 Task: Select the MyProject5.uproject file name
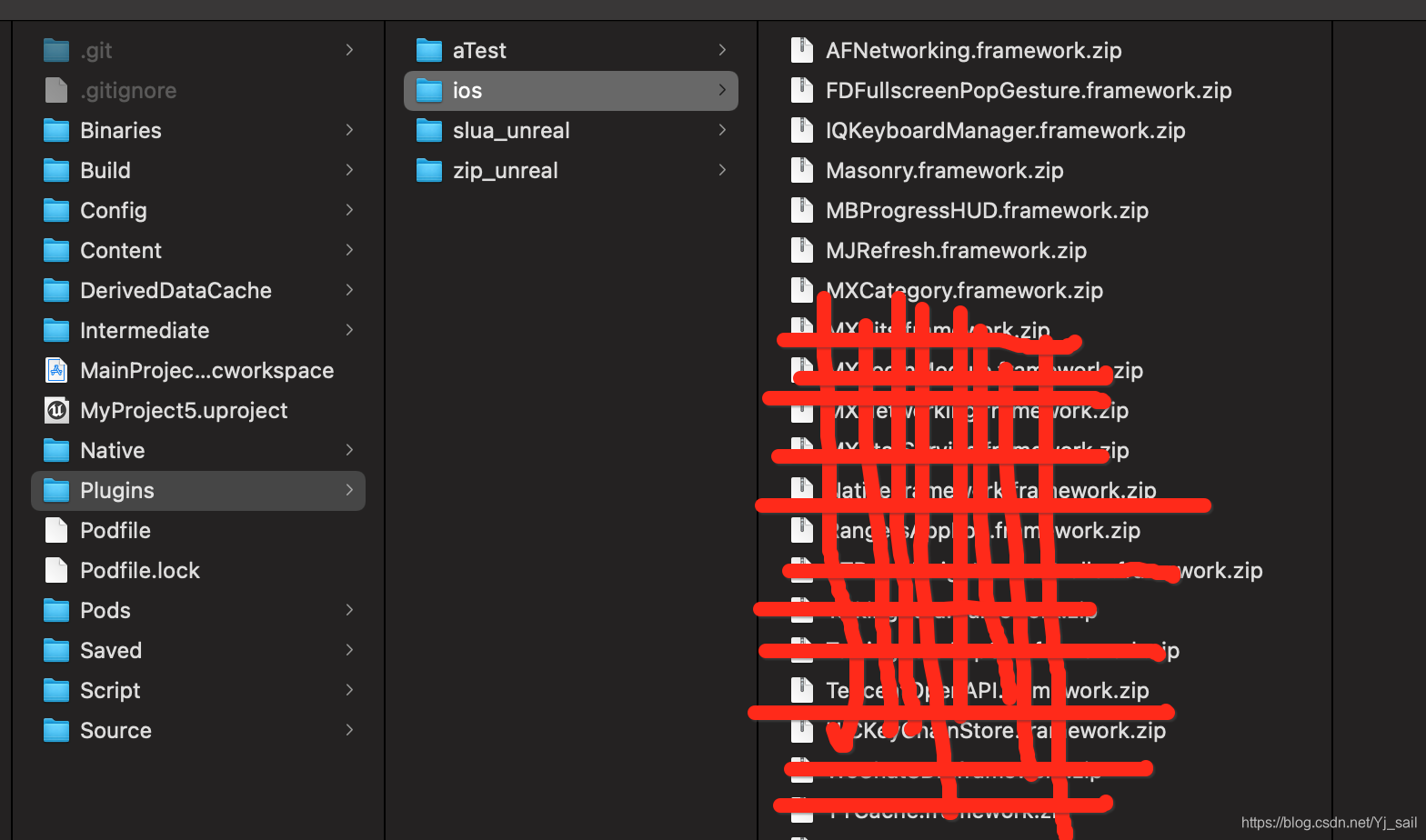184,411
